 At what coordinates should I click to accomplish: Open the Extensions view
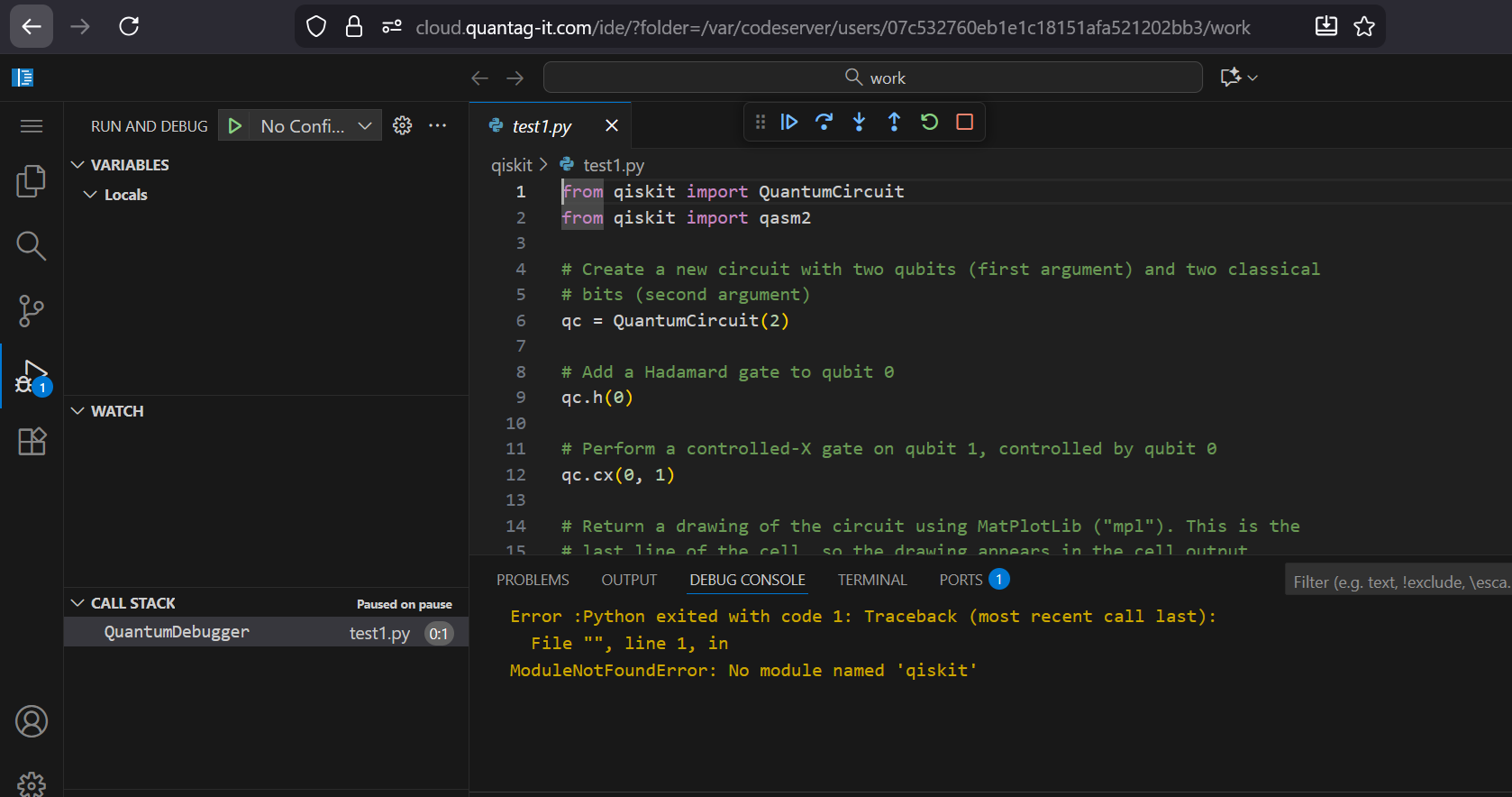coord(32,441)
